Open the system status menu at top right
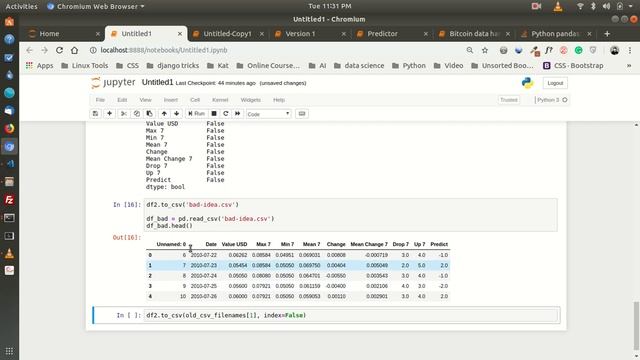Screen dimensions: 640x360 [606, 6]
